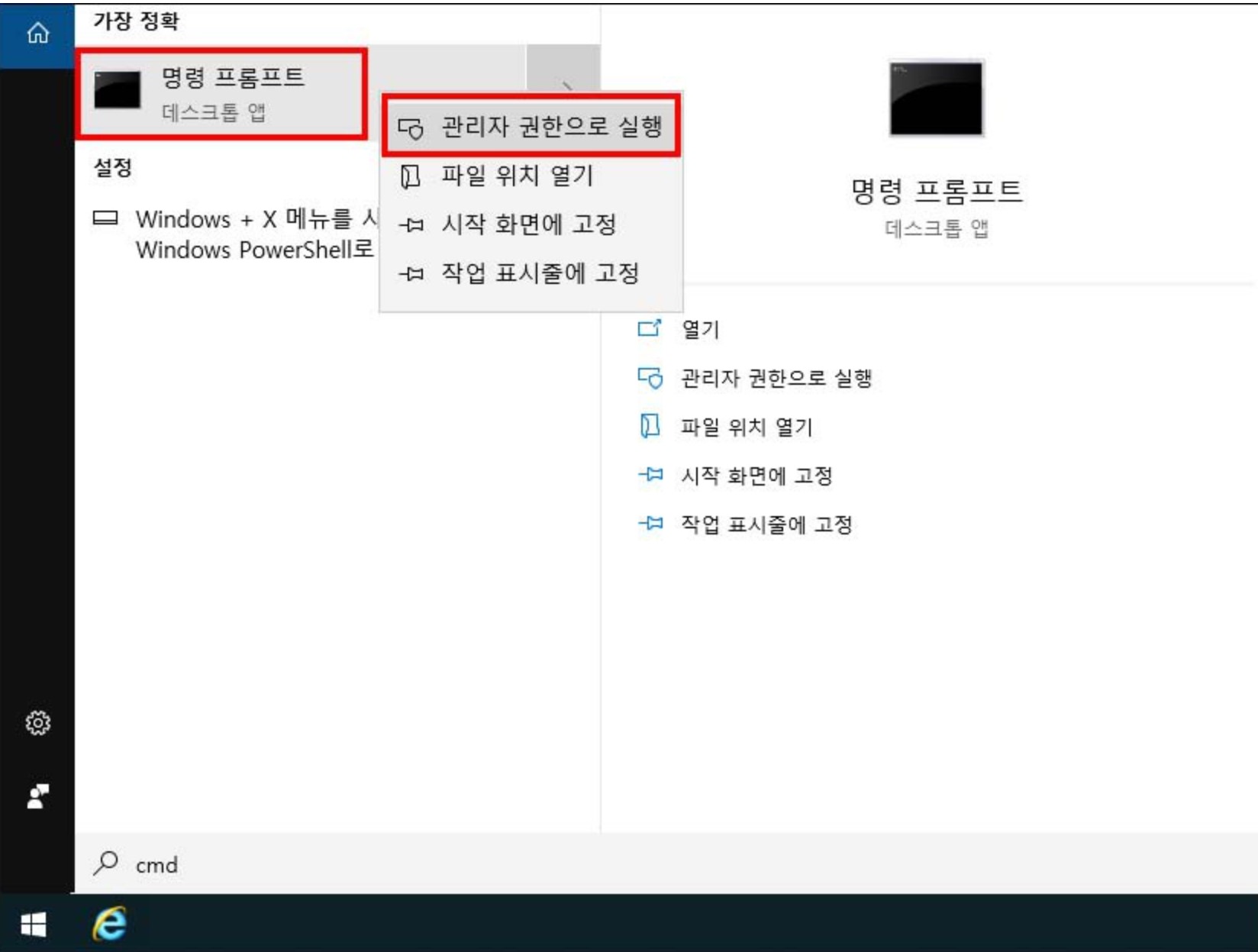
Task: Click the 설정 section heading
Action: [112, 167]
